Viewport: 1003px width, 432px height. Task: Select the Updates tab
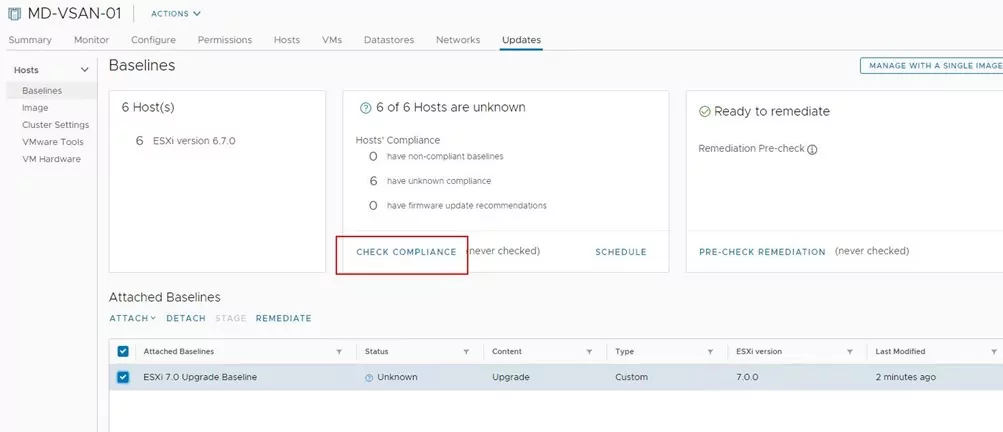tap(521, 40)
